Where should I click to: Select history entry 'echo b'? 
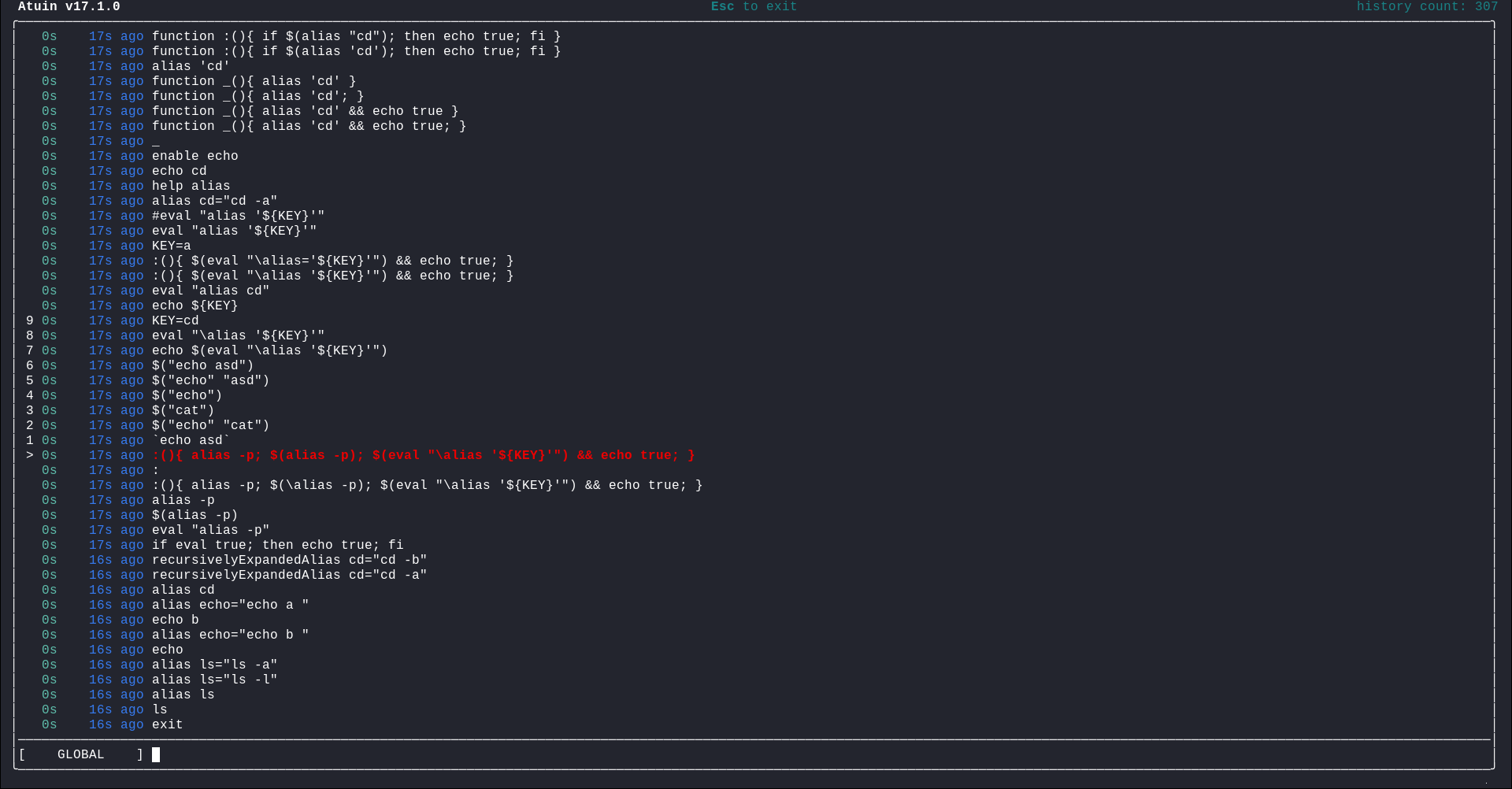pyautogui.click(x=176, y=620)
